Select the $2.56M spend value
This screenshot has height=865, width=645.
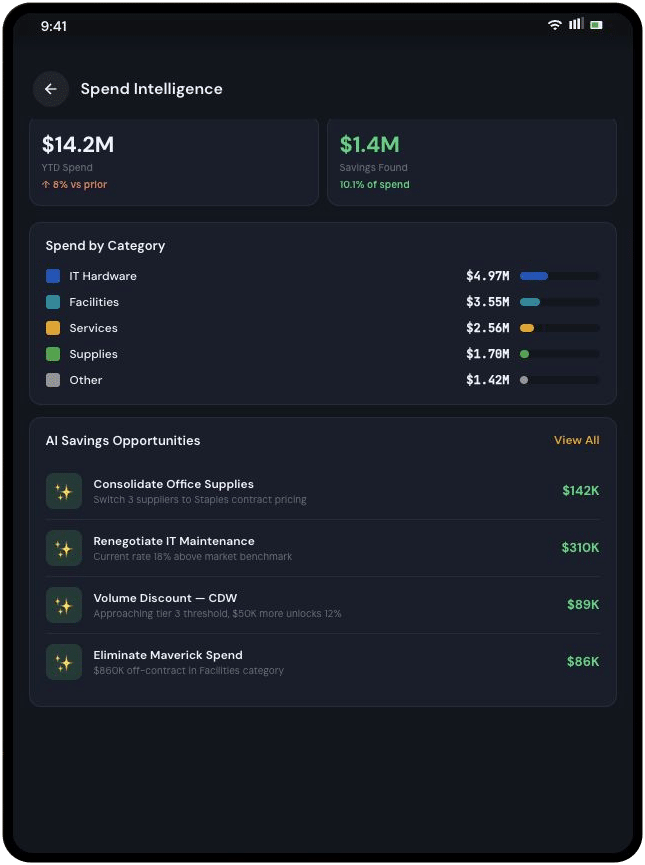pos(488,328)
